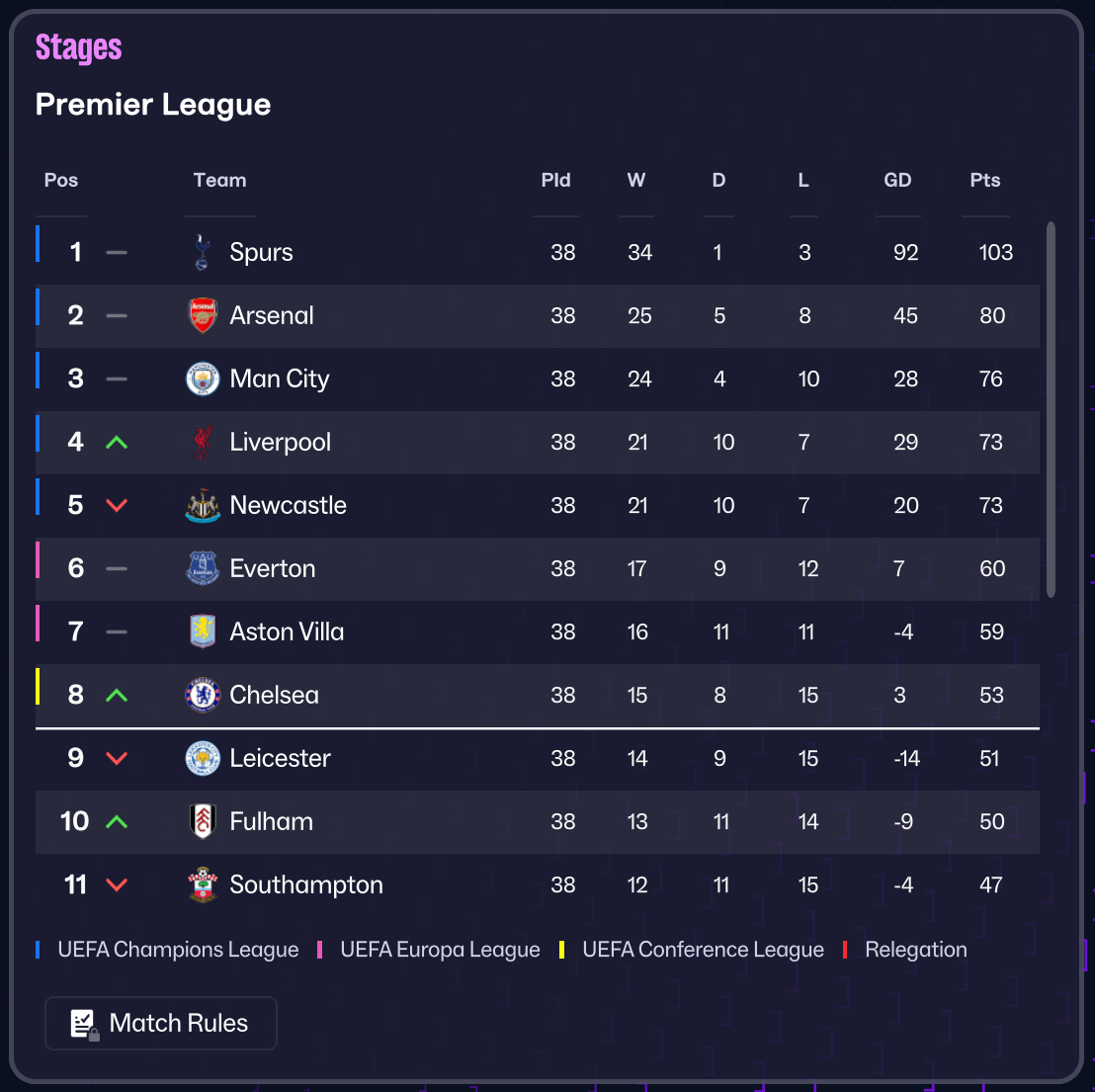Open the Match Rules button

pyautogui.click(x=161, y=1023)
